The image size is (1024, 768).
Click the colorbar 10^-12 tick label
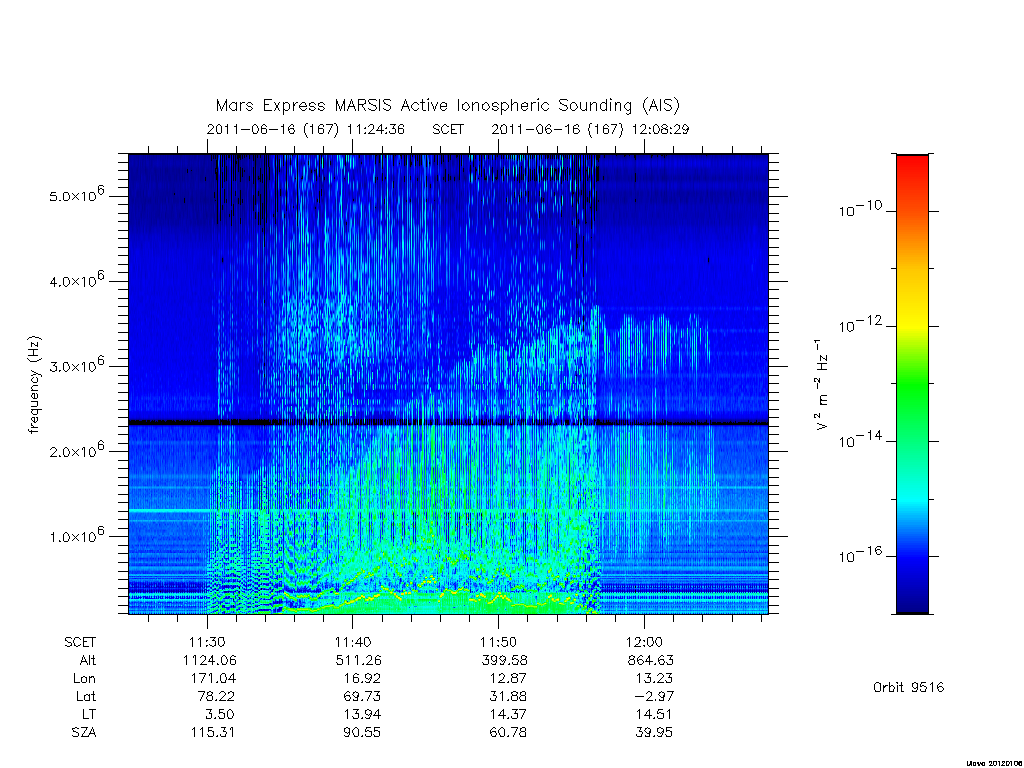[860, 325]
